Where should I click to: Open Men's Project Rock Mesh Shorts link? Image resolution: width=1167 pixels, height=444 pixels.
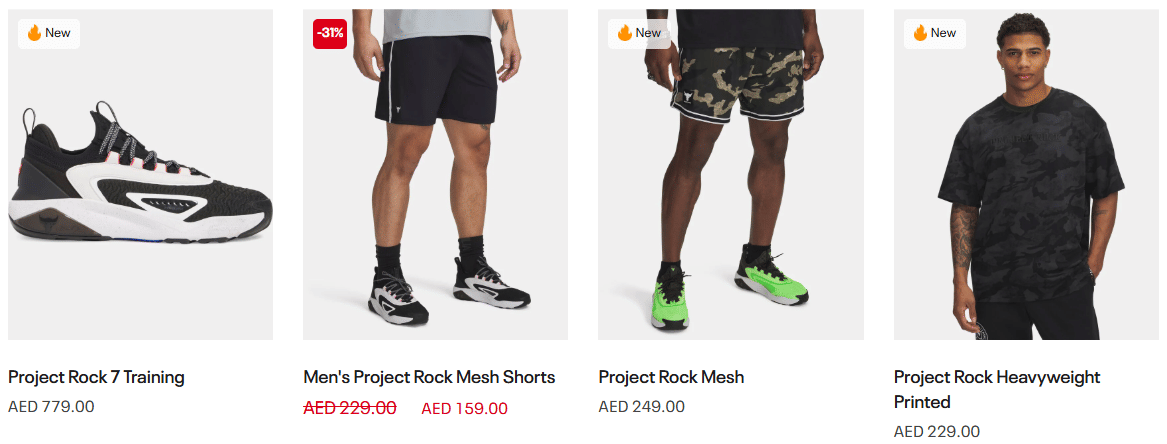click(x=429, y=377)
